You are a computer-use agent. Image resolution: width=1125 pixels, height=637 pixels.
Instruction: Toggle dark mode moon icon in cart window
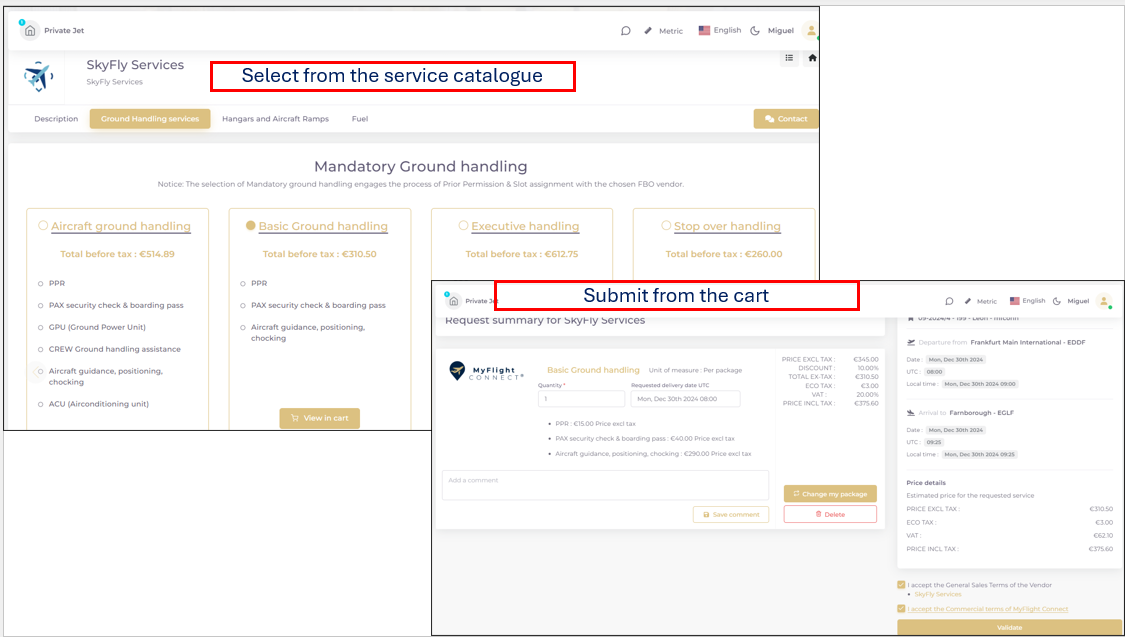click(x=1056, y=301)
